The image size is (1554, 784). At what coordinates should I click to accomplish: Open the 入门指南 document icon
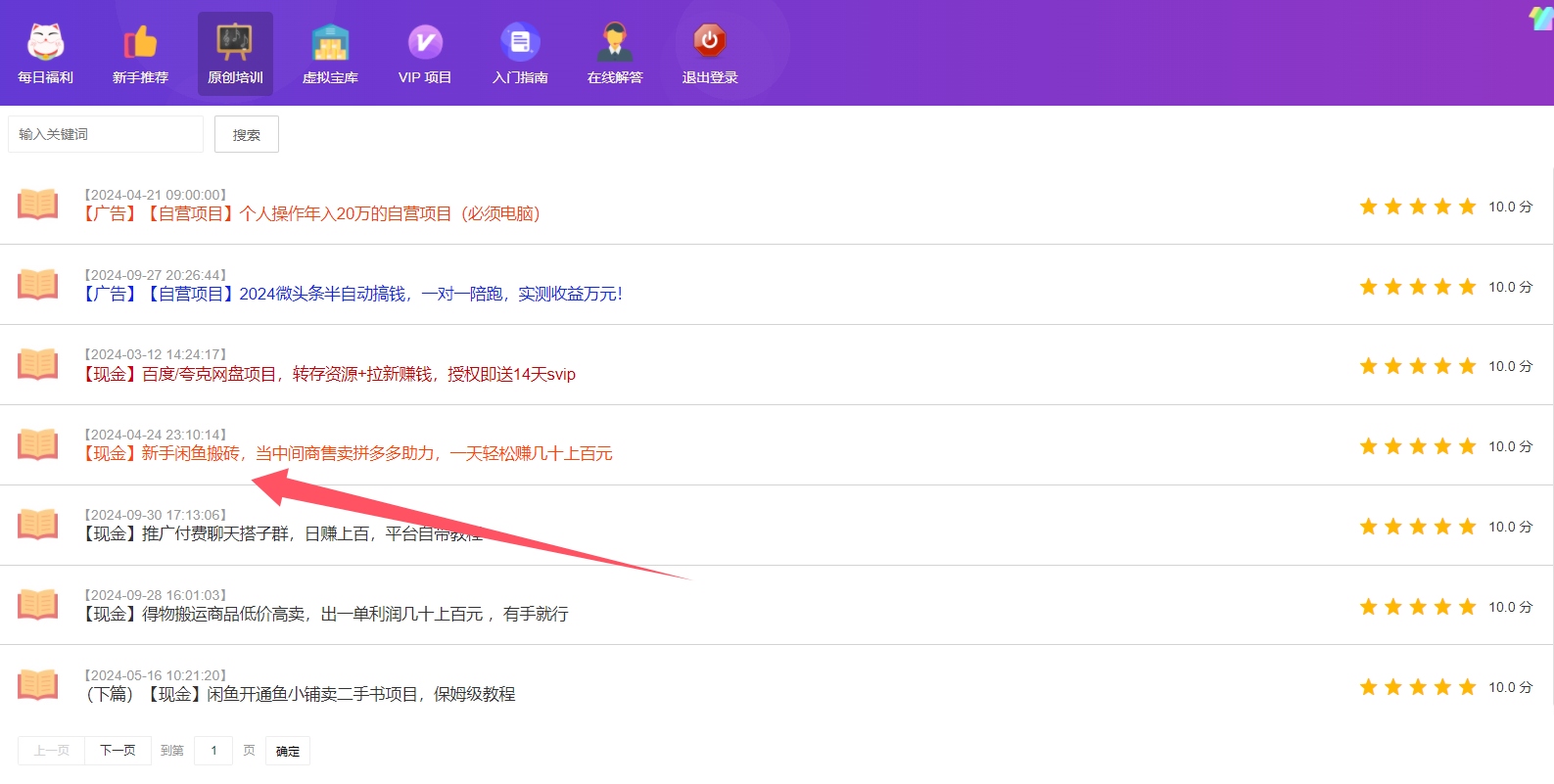[520, 42]
